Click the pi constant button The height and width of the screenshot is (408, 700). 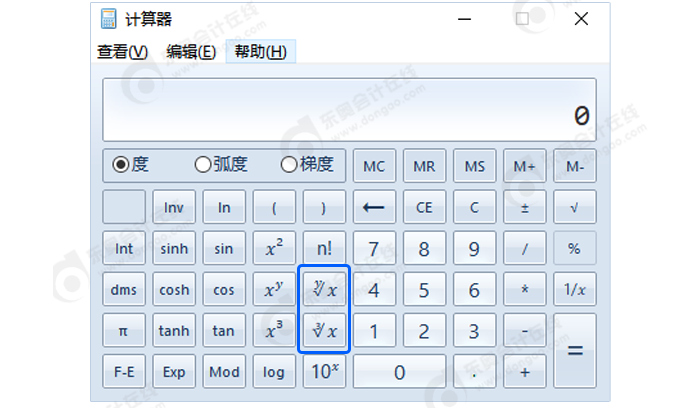coord(124,331)
